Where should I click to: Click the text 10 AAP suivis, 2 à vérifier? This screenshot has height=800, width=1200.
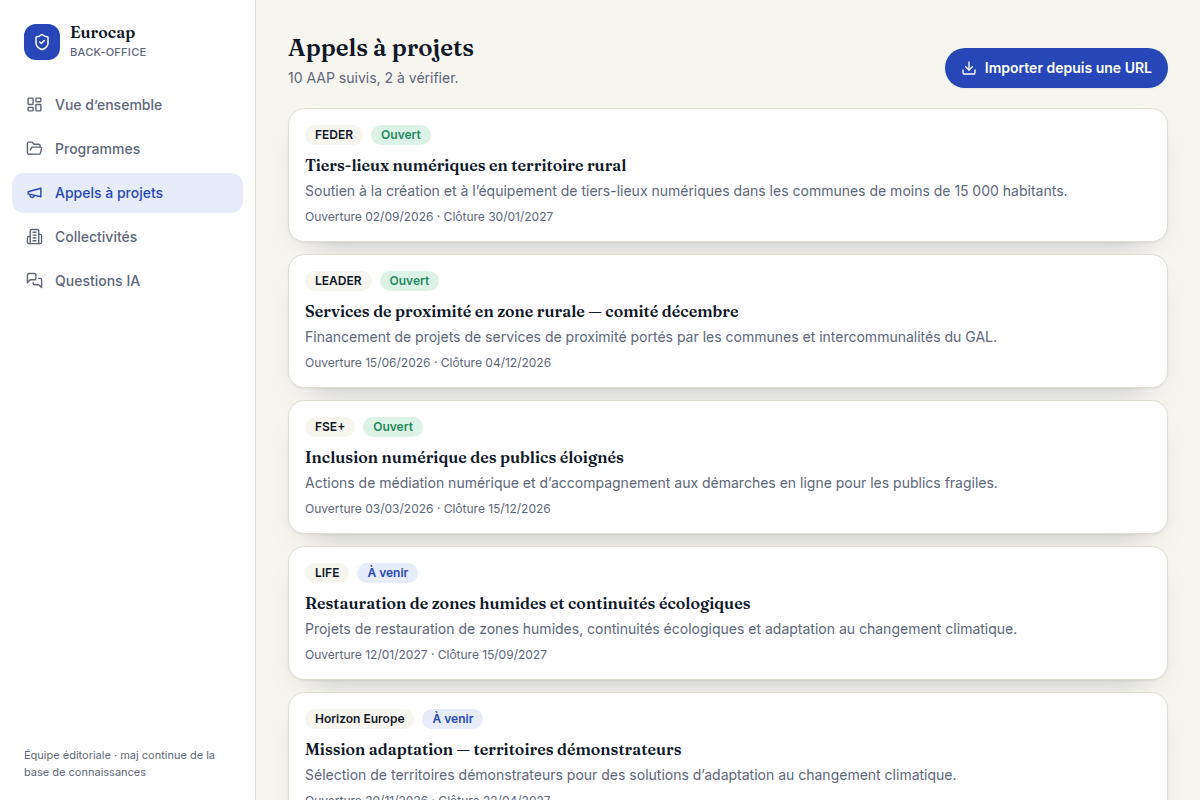coord(373,78)
